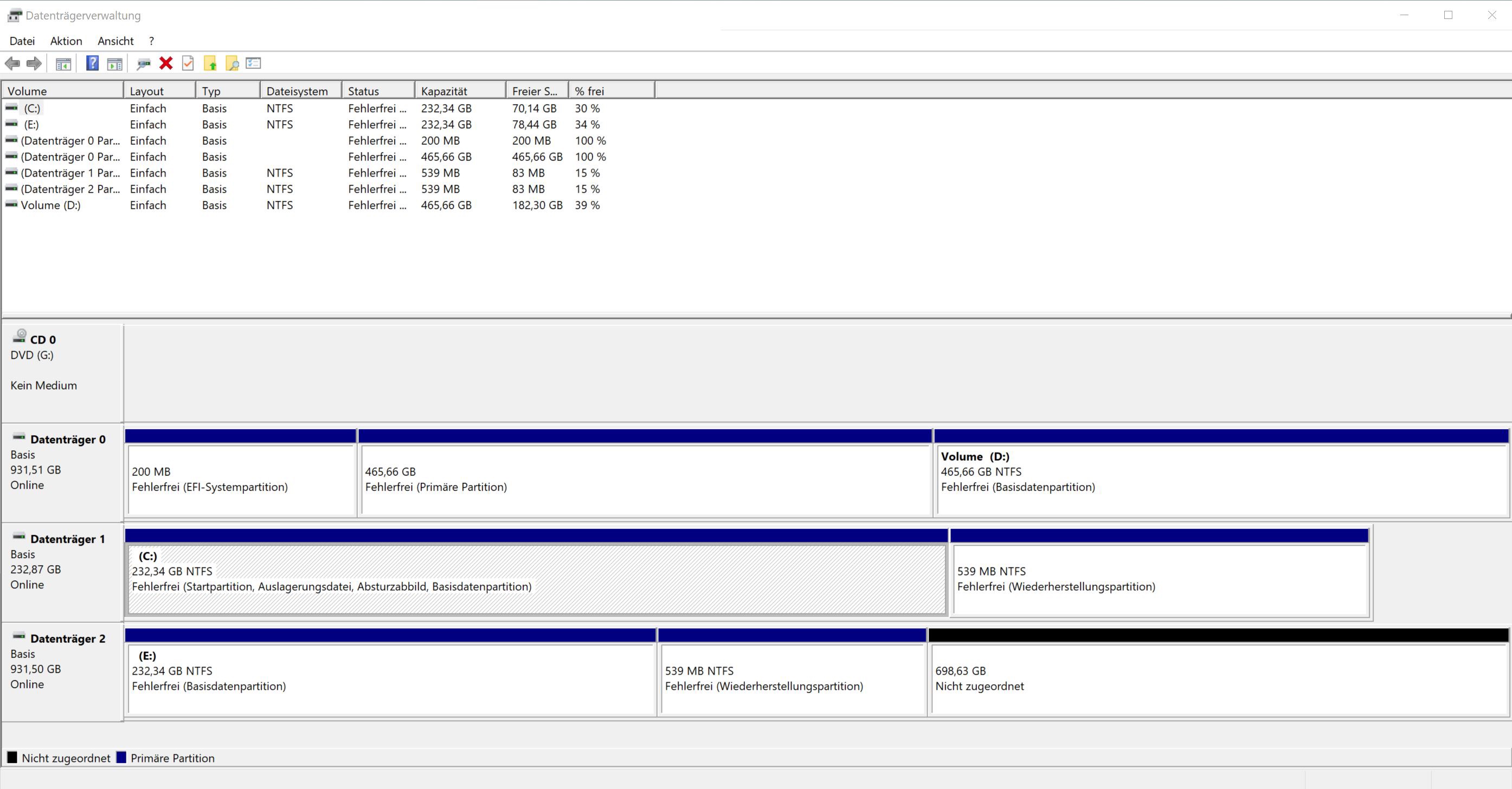Image resolution: width=1512 pixels, height=789 pixels.
Task: Open the Ansicht menu
Action: [115, 41]
